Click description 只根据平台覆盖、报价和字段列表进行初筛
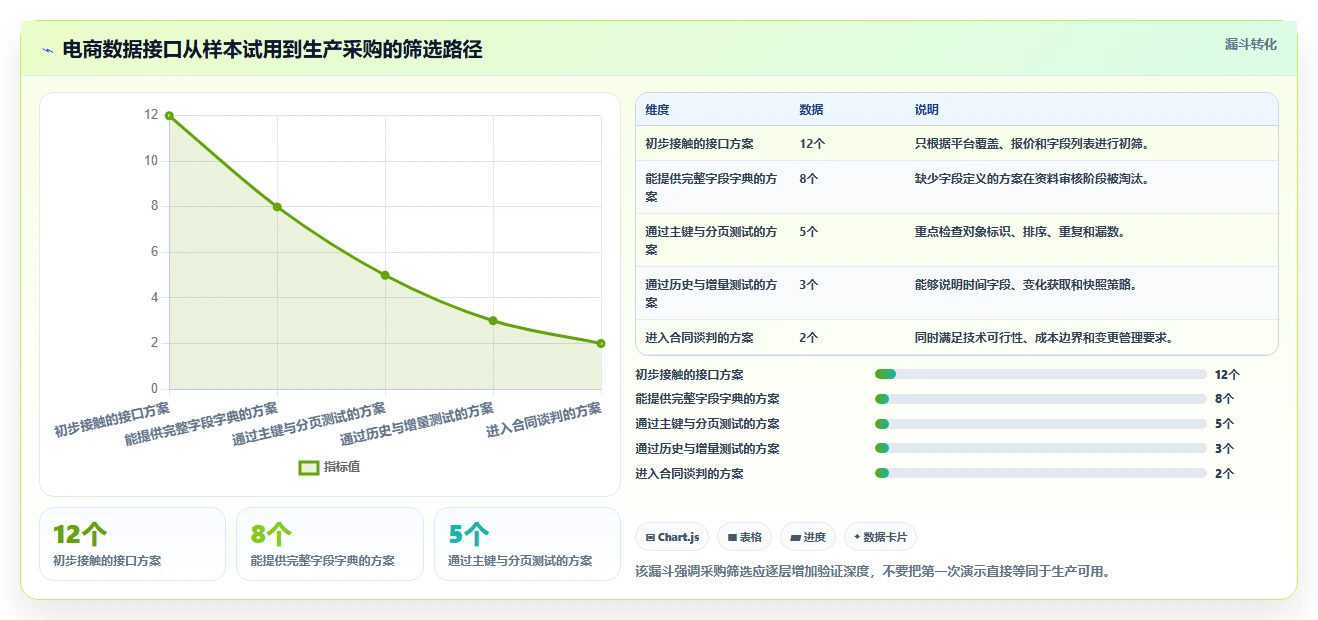The width and height of the screenshot is (1318, 620). pos(1032,143)
